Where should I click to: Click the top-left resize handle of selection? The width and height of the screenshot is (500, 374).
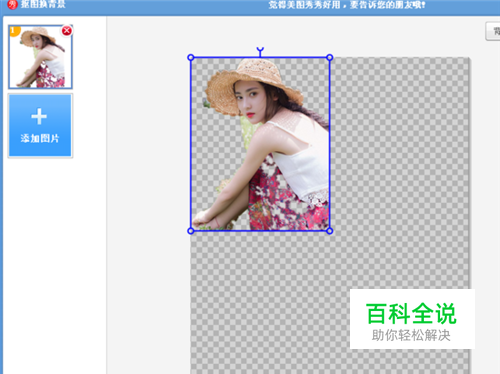click(191, 57)
